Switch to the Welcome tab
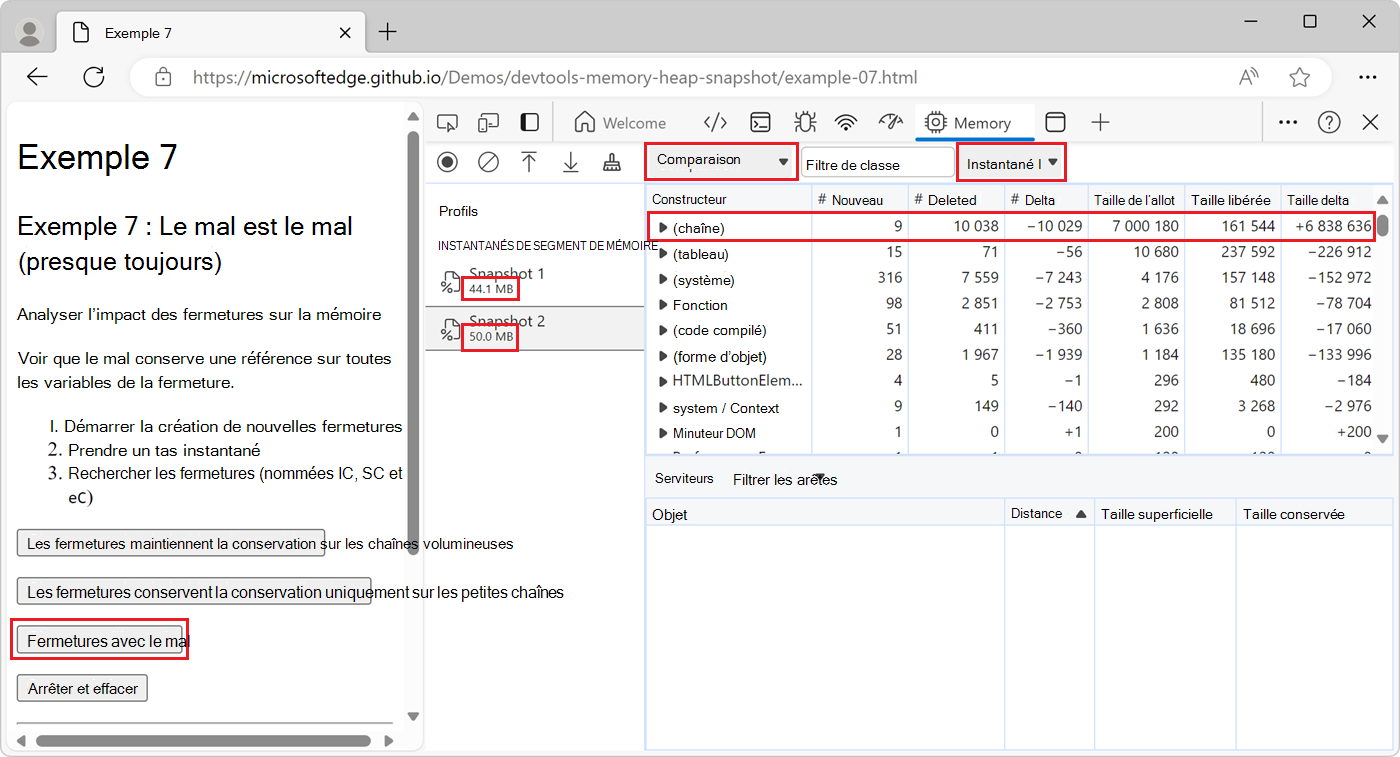The image size is (1400, 757). point(620,123)
